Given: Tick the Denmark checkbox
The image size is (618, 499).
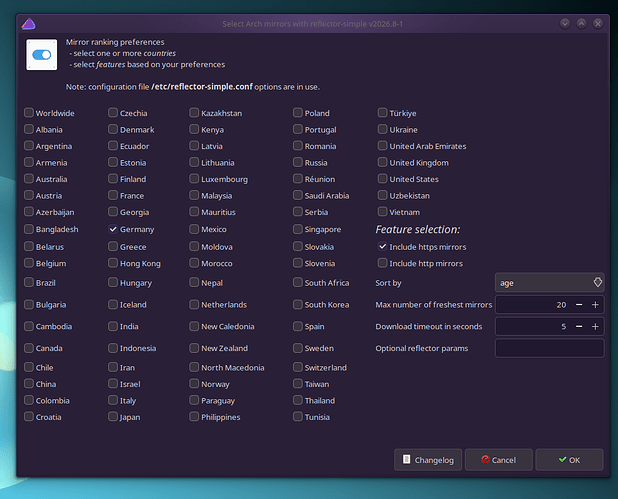Looking at the screenshot, I should tap(113, 129).
